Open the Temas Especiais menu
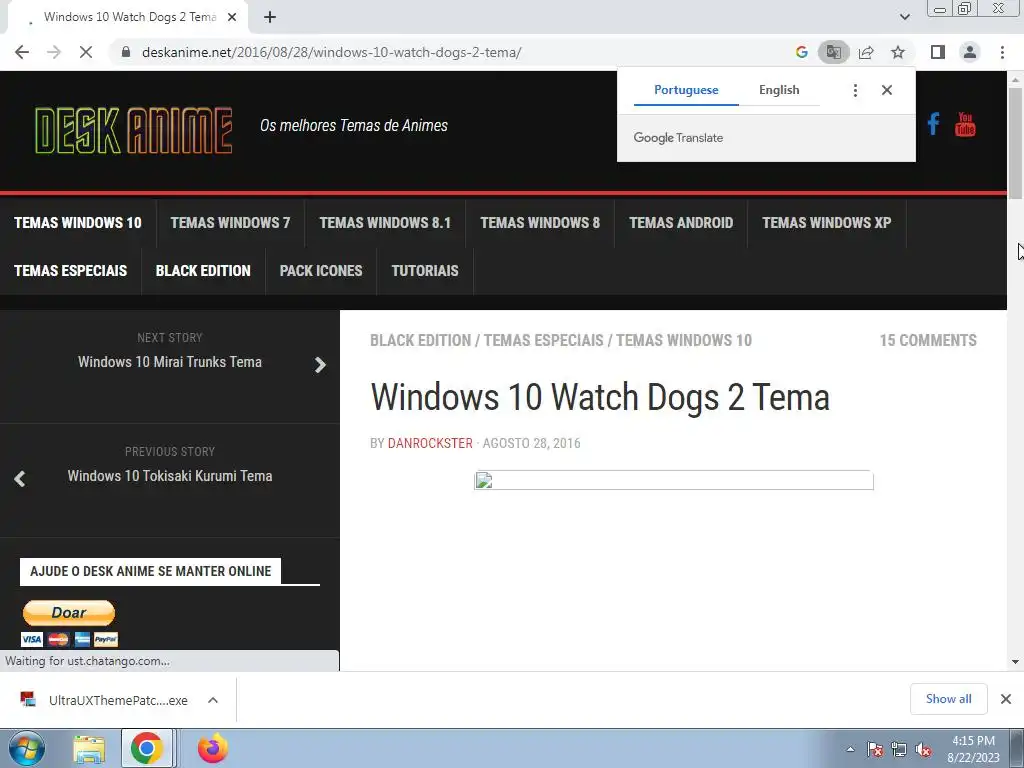The image size is (1024, 768). (71, 271)
